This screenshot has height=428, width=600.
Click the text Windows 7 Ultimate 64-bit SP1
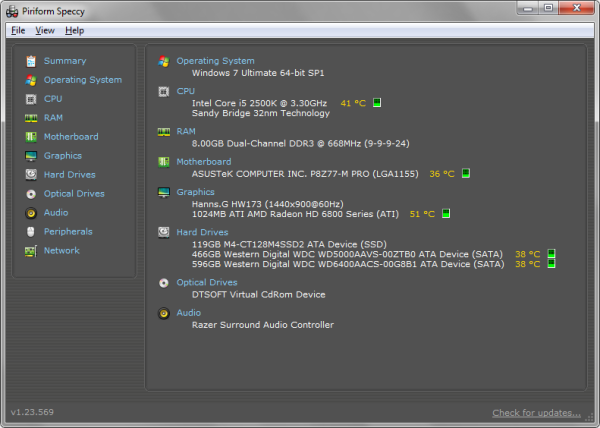tap(258, 73)
